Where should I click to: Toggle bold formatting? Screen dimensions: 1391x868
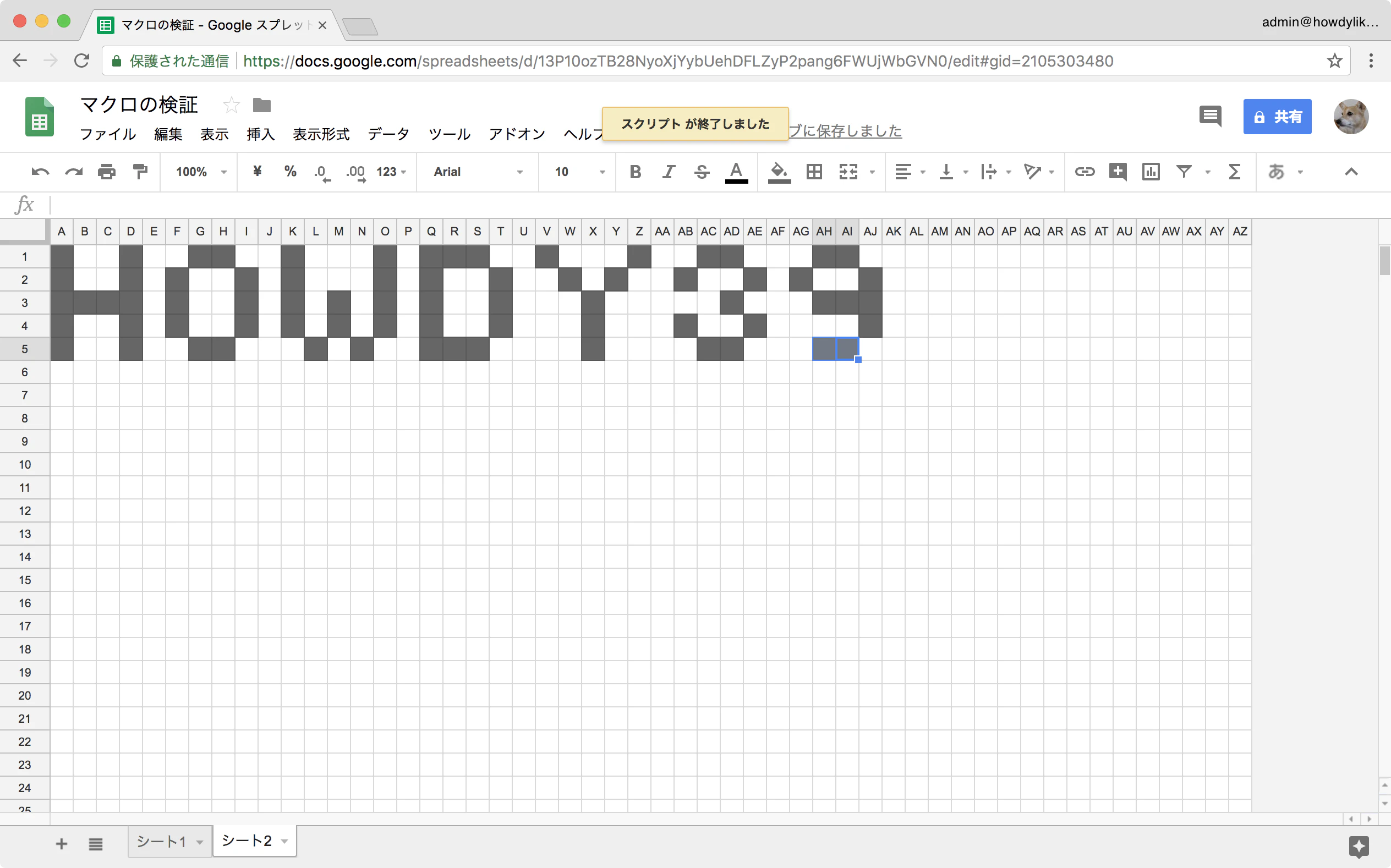pos(635,172)
